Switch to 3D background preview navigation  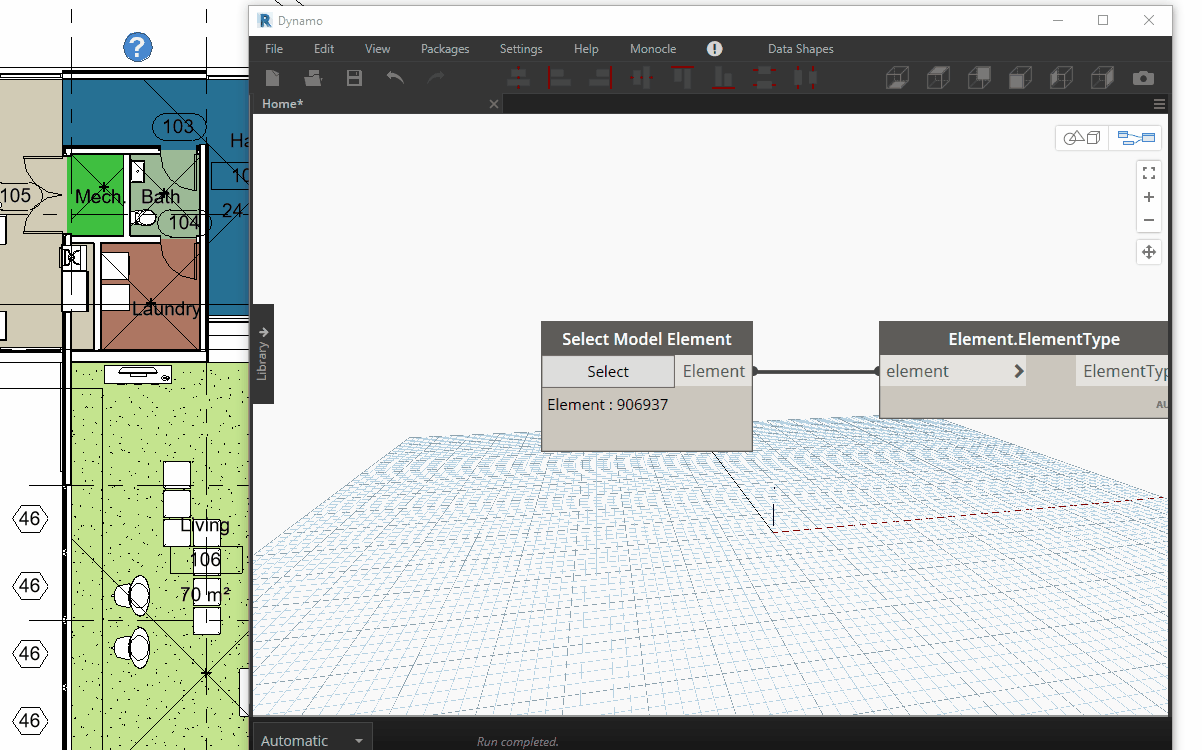(1082, 138)
